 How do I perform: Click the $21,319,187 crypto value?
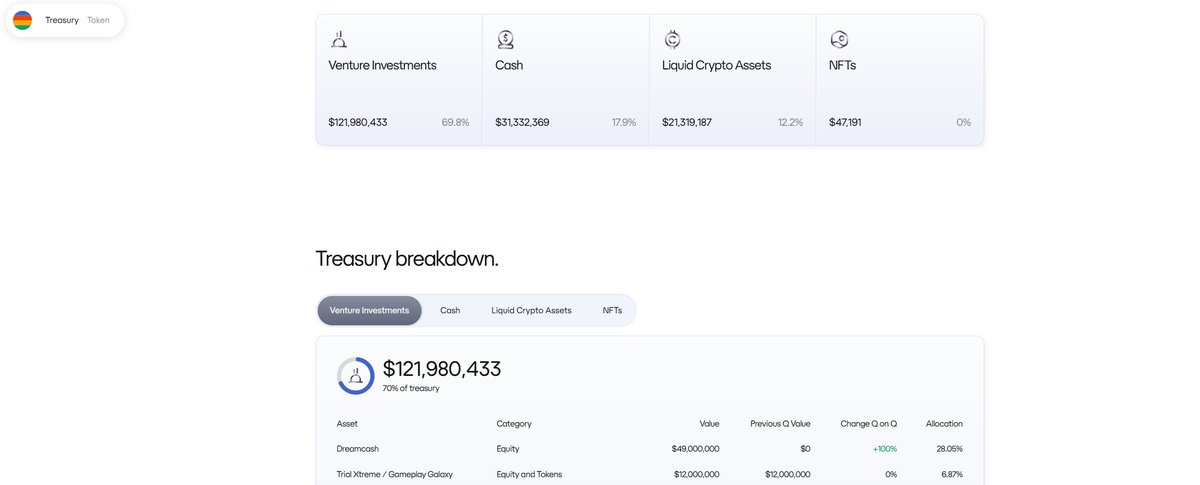click(x=687, y=122)
